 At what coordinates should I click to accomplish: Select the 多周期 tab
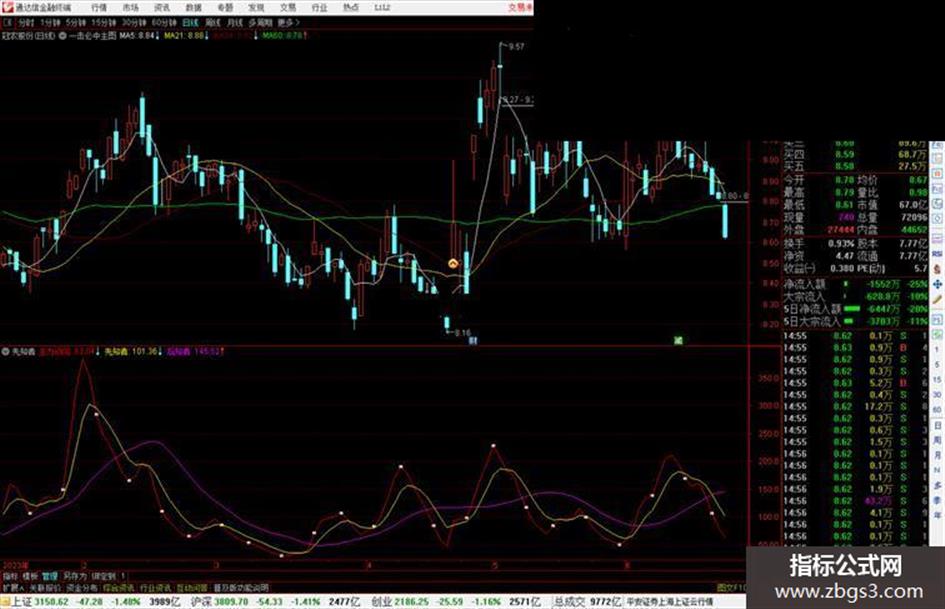click(260, 23)
